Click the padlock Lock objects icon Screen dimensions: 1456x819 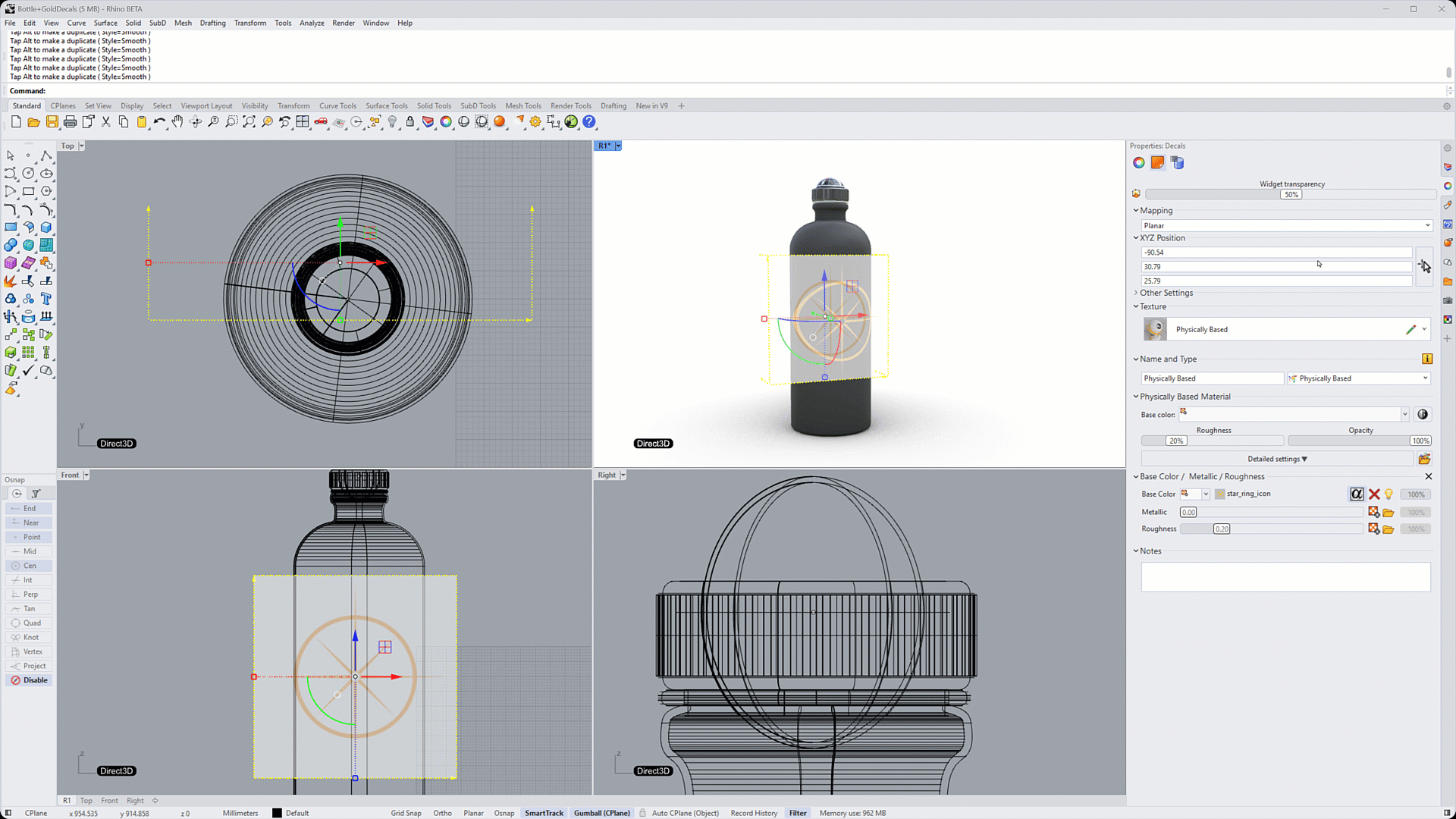click(x=410, y=122)
